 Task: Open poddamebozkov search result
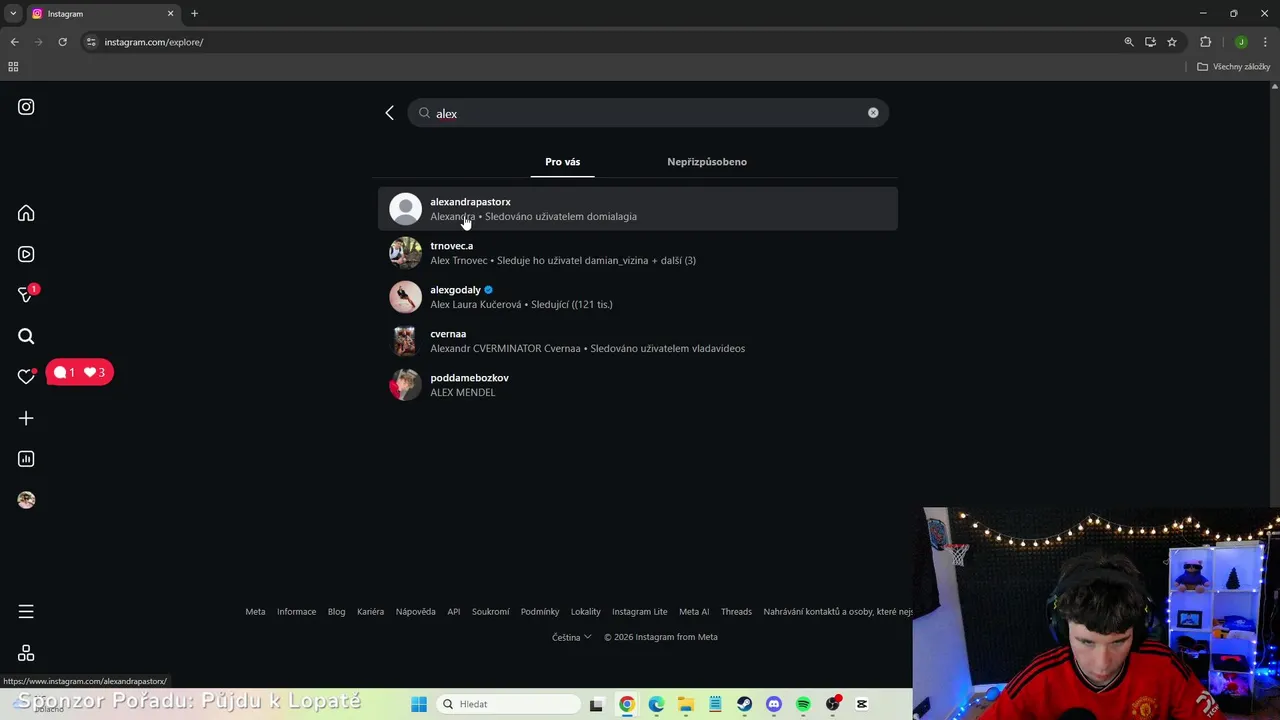(x=638, y=385)
